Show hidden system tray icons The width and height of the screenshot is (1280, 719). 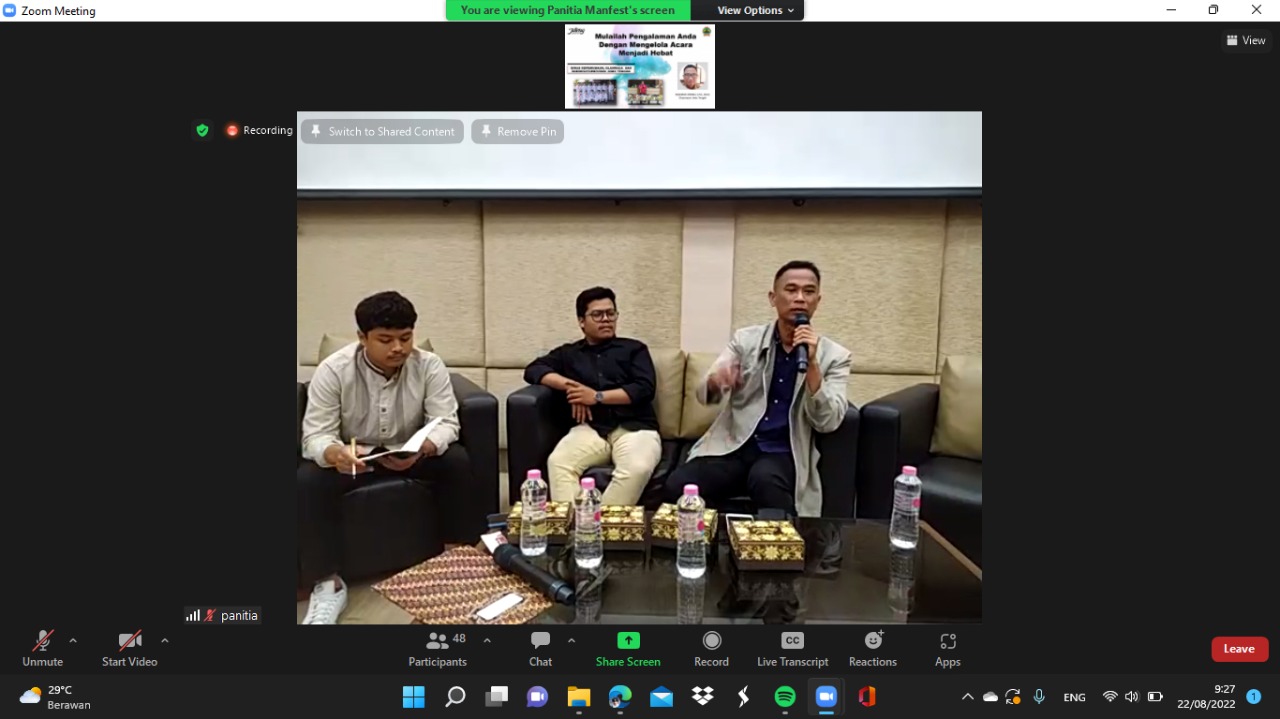(x=967, y=697)
